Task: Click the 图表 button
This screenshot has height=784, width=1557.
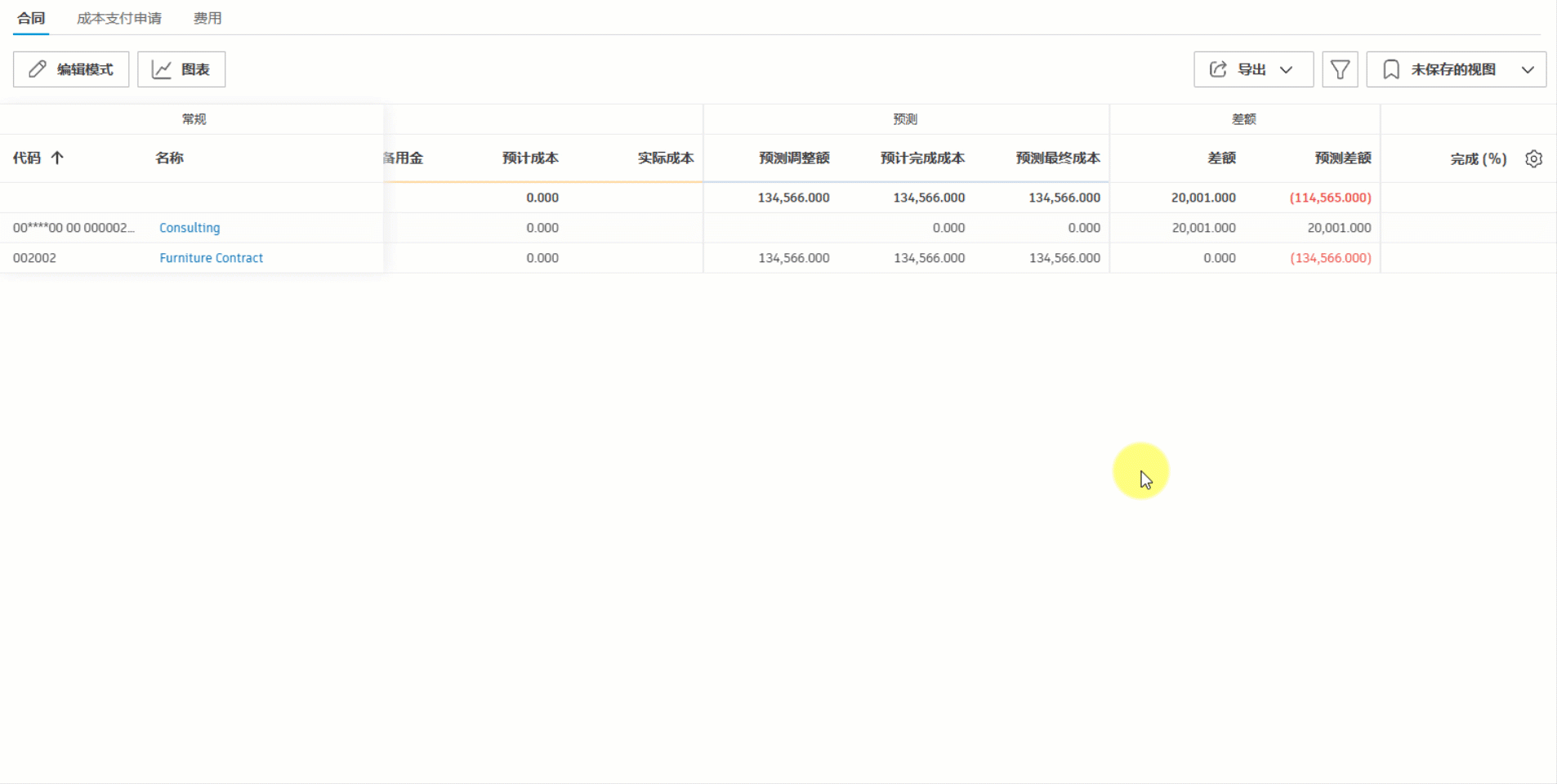Action: pos(181,69)
